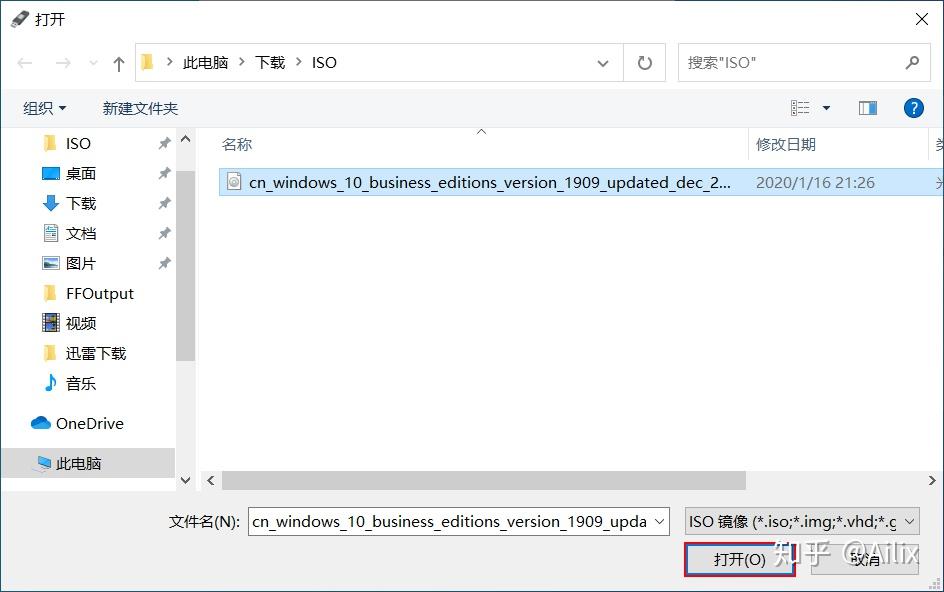Open address bar history dropdown

(x=603, y=63)
